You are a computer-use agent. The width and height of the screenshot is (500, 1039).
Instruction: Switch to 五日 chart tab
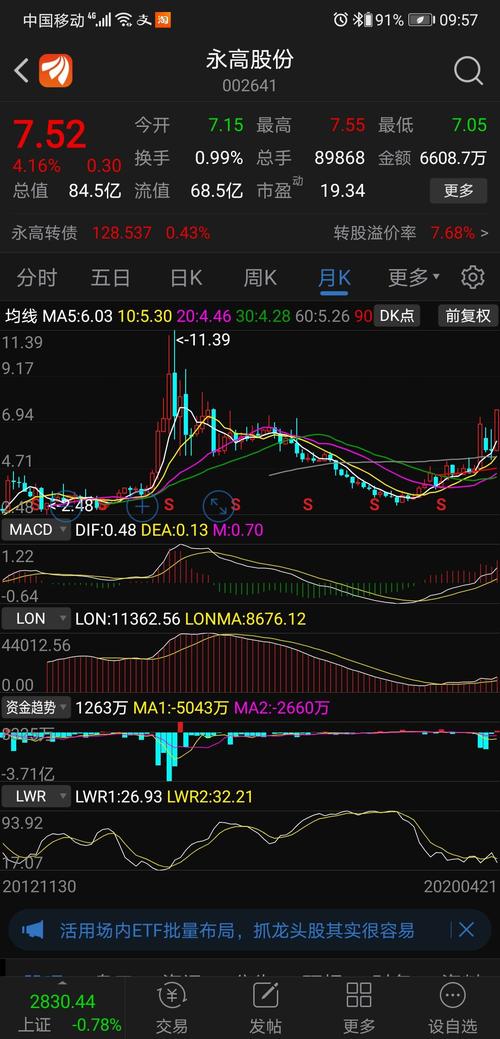110,278
